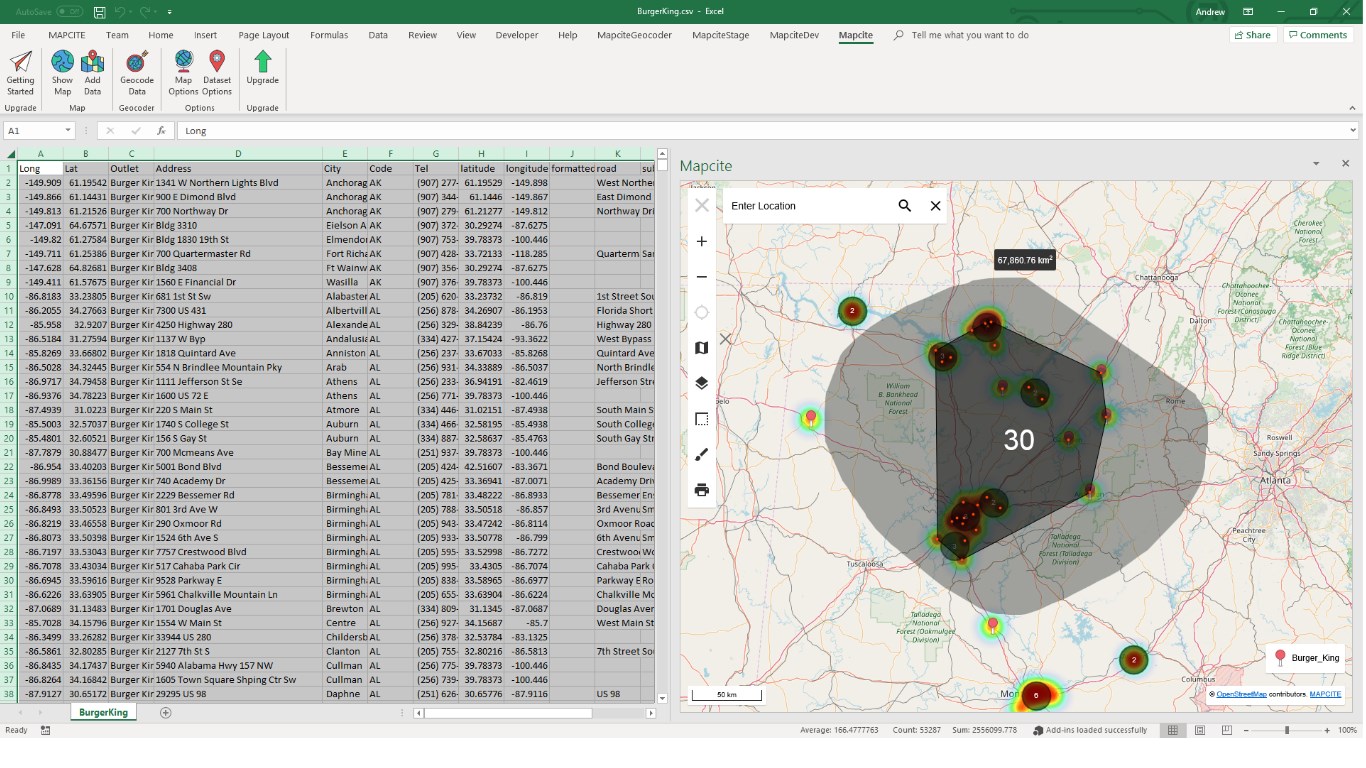Click the map layers stack icon
This screenshot has width=1366, height=768.
coord(701,383)
